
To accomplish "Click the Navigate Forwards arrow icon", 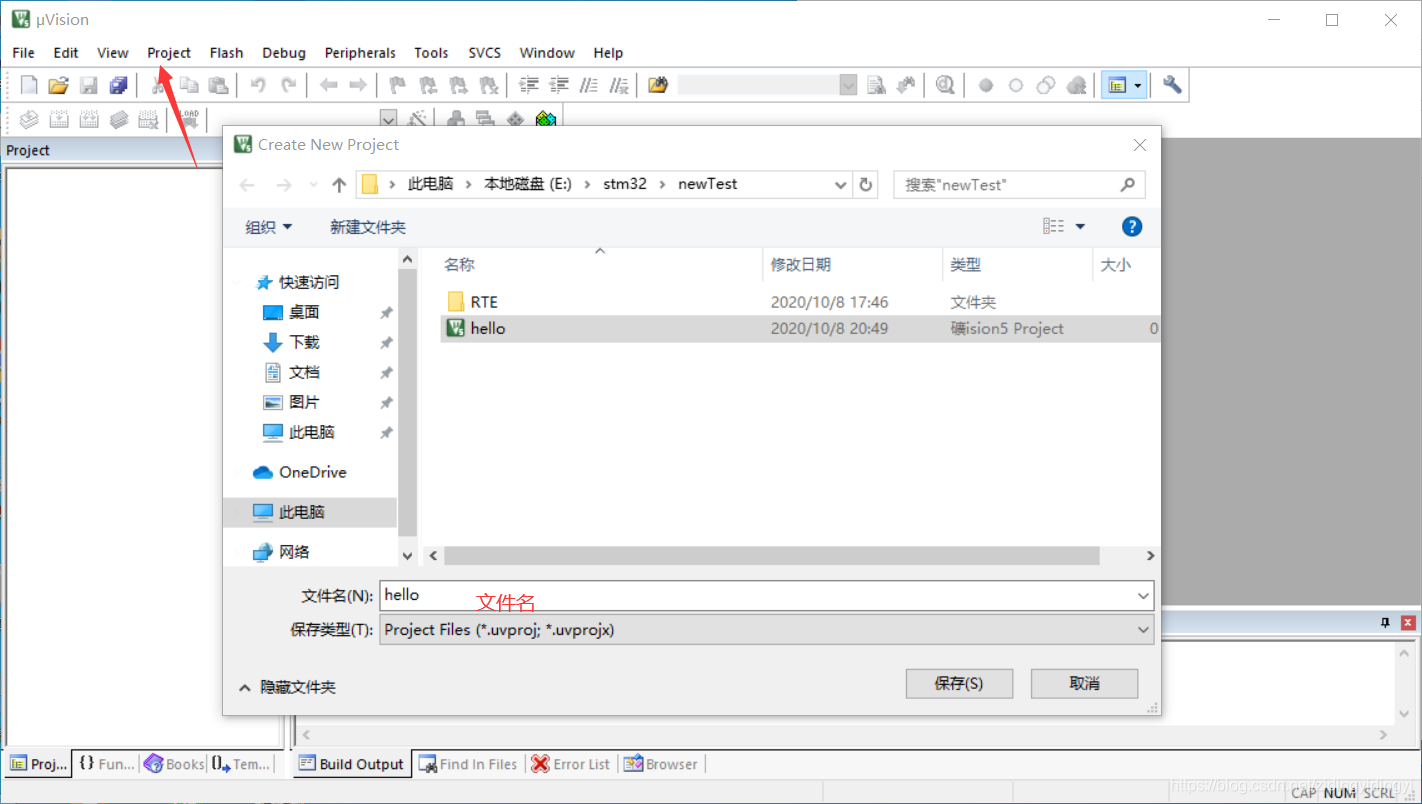I will [x=357, y=85].
